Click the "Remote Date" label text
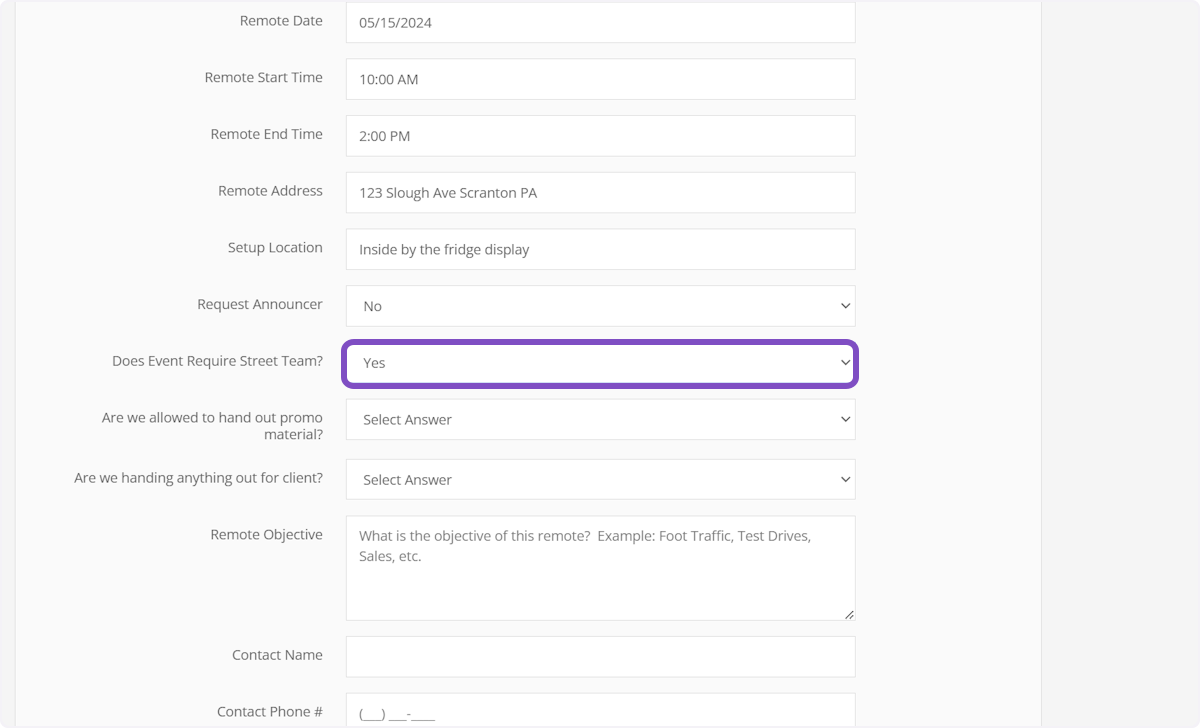This screenshot has height=728, width=1200. pos(281,21)
